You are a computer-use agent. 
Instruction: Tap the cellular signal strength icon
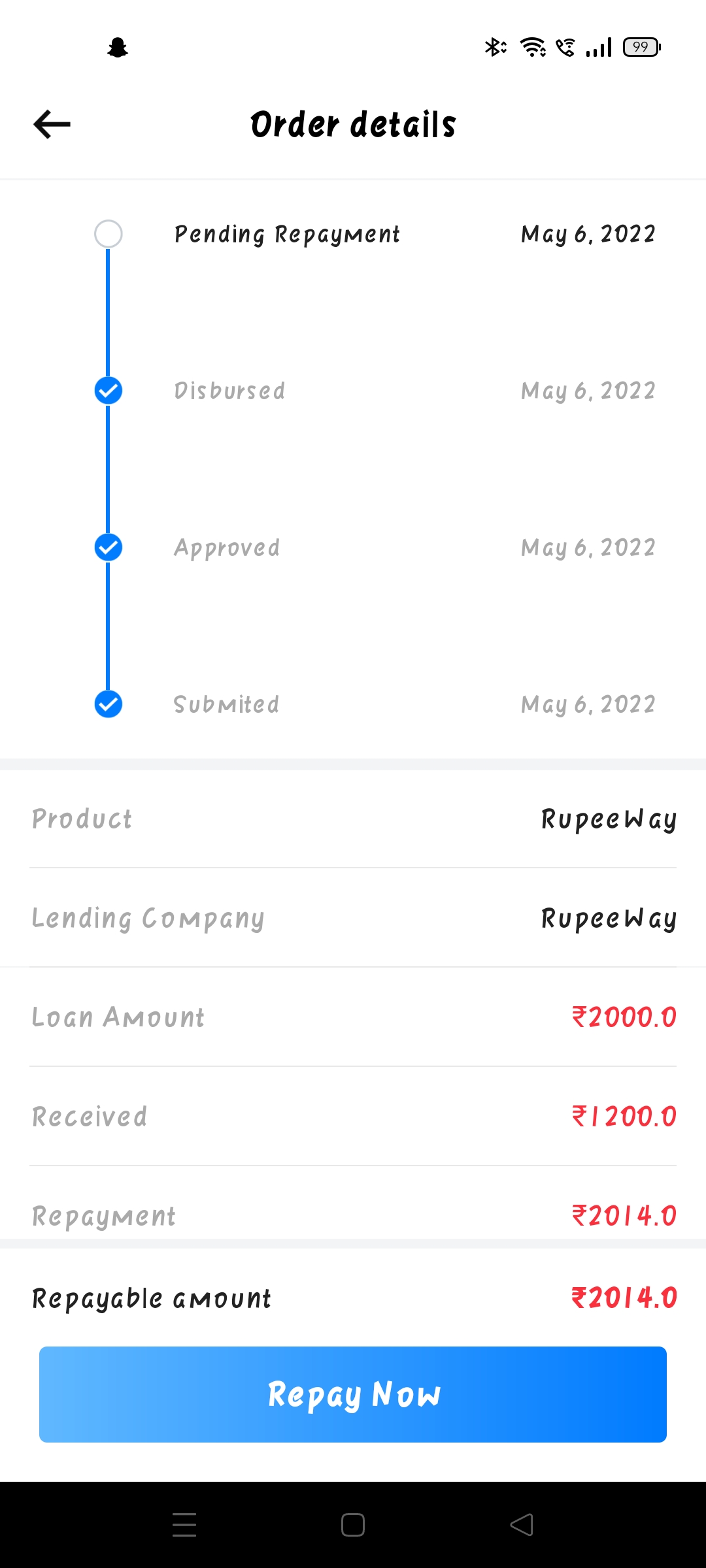pos(599,47)
